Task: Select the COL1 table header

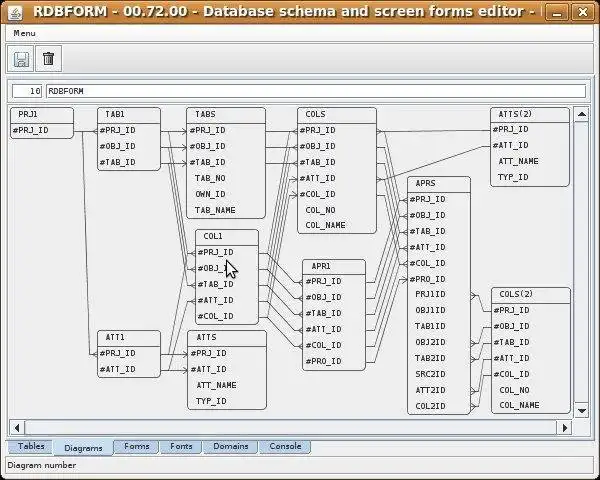Action: click(x=227, y=237)
